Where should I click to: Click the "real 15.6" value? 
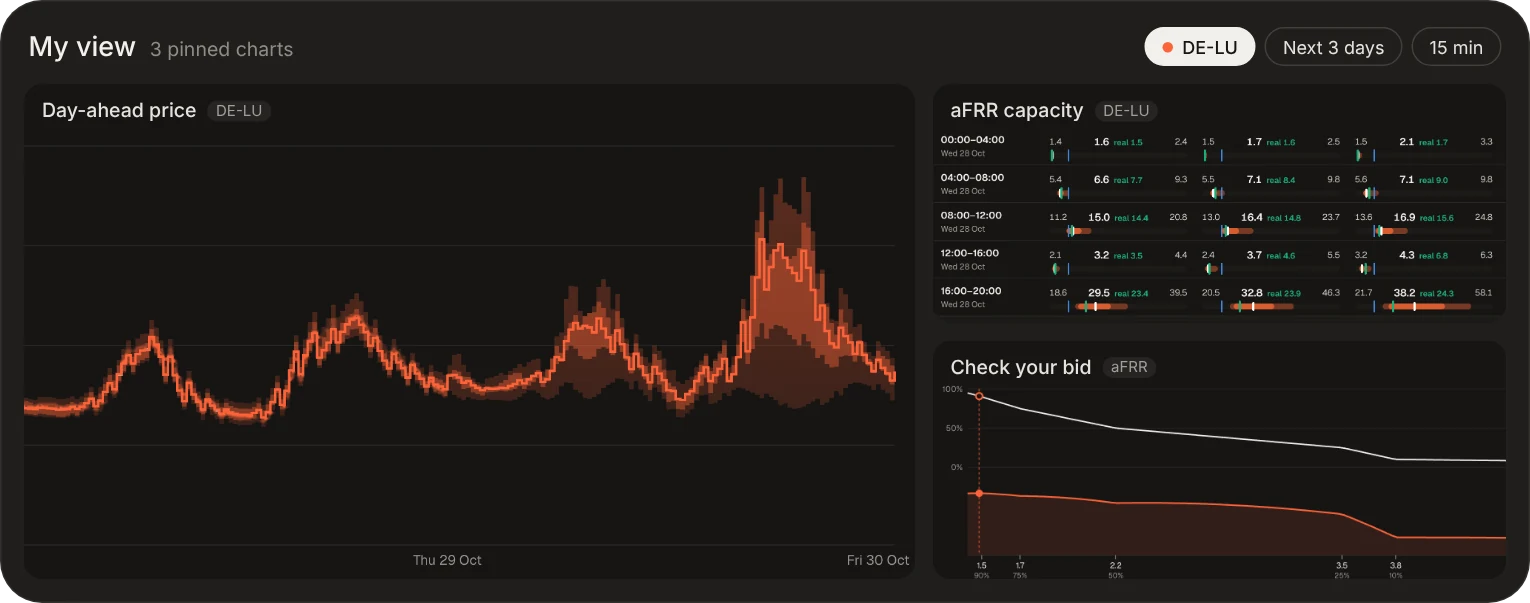[1436, 218]
